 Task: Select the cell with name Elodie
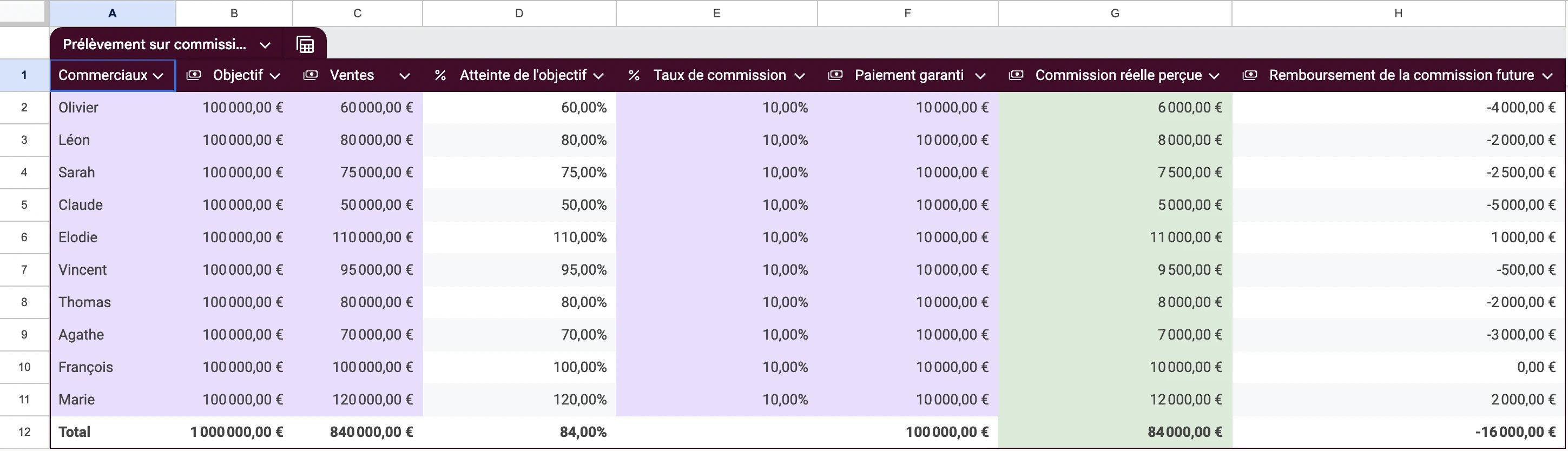(113, 237)
